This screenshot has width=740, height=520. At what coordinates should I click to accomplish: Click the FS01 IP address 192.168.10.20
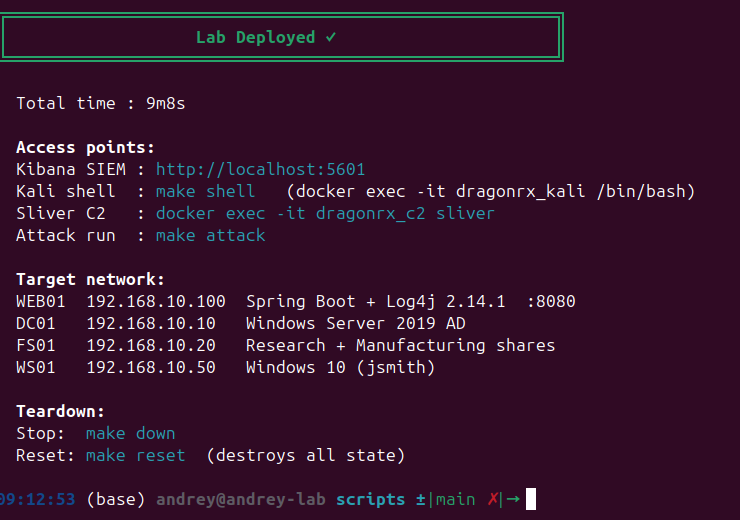click(x=151, y=345)
